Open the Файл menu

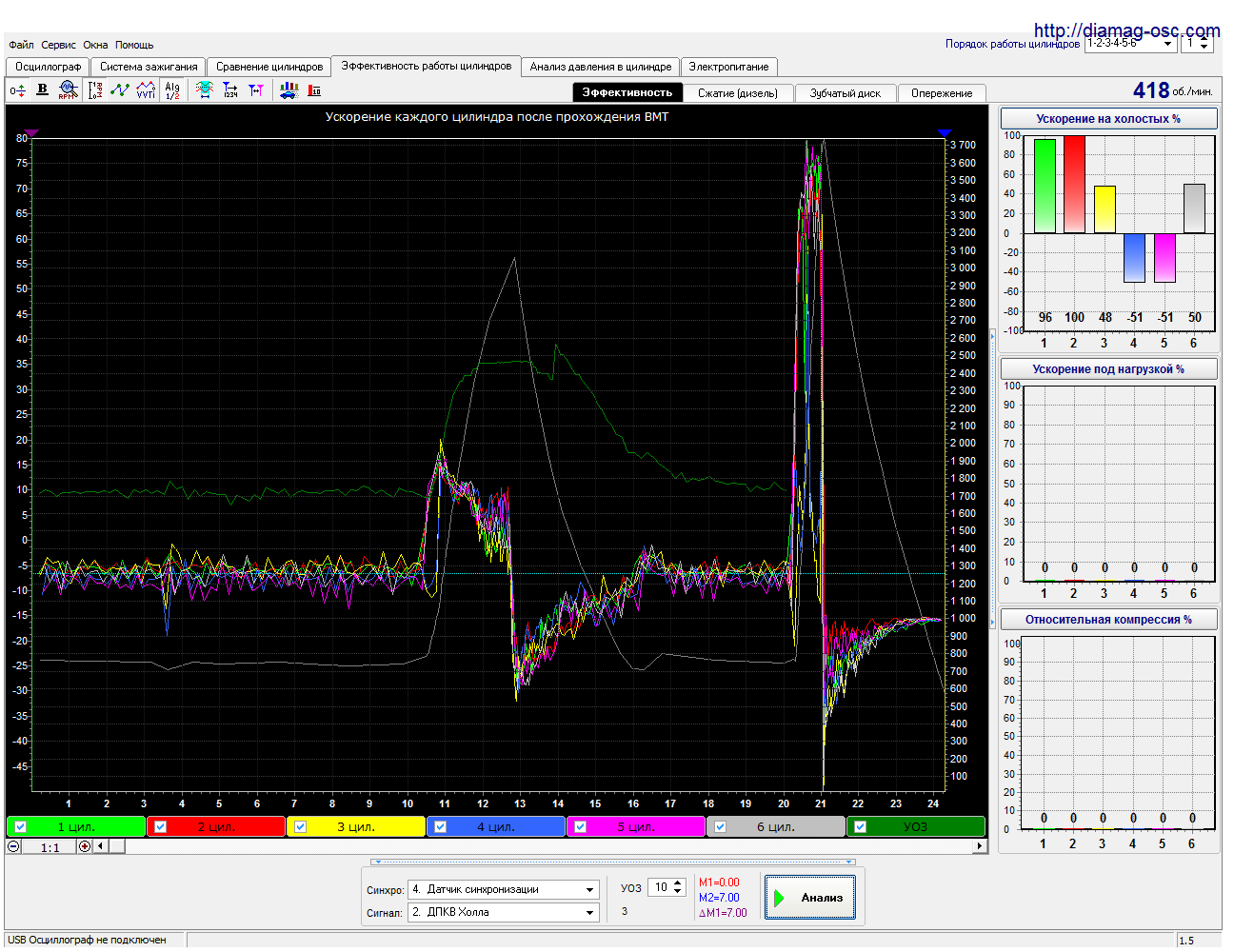click(x=21, y=45)
